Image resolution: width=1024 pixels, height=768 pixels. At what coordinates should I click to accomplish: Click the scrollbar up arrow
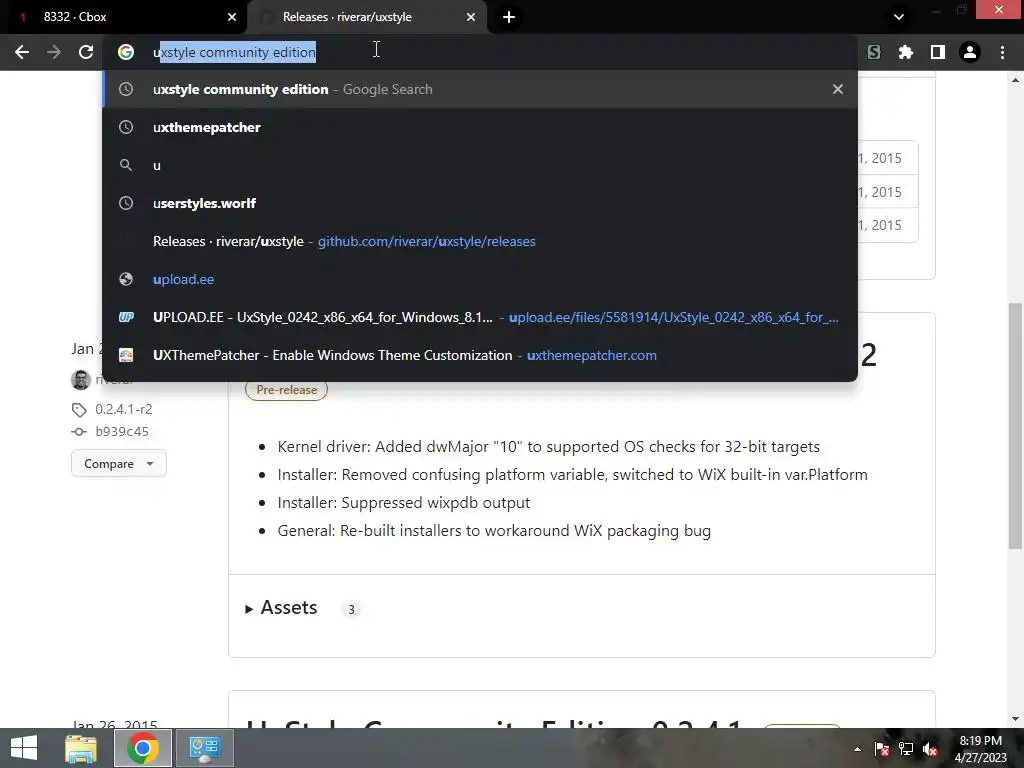[1015, 80]
